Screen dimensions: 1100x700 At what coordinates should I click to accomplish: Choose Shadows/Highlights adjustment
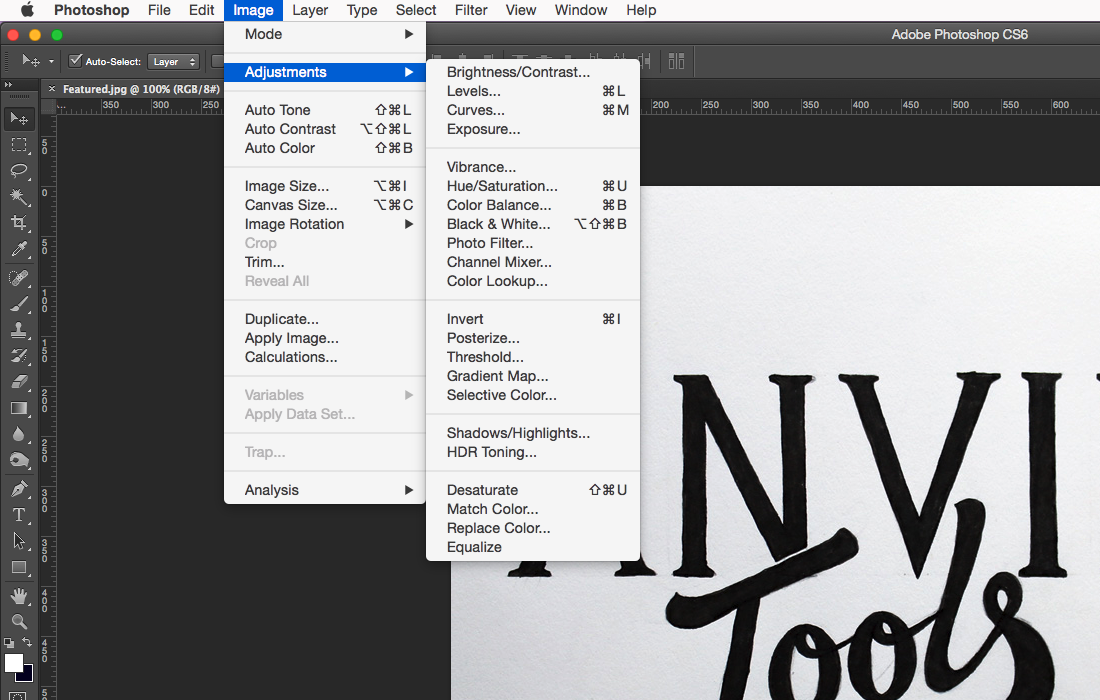tap(533, 433)
